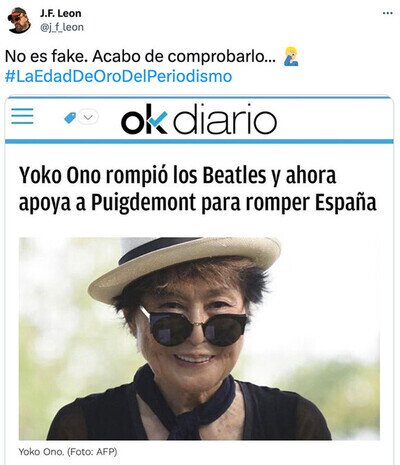Click the Yoko Ono photo
400x465 pixels.
click(x=199, y=339)
